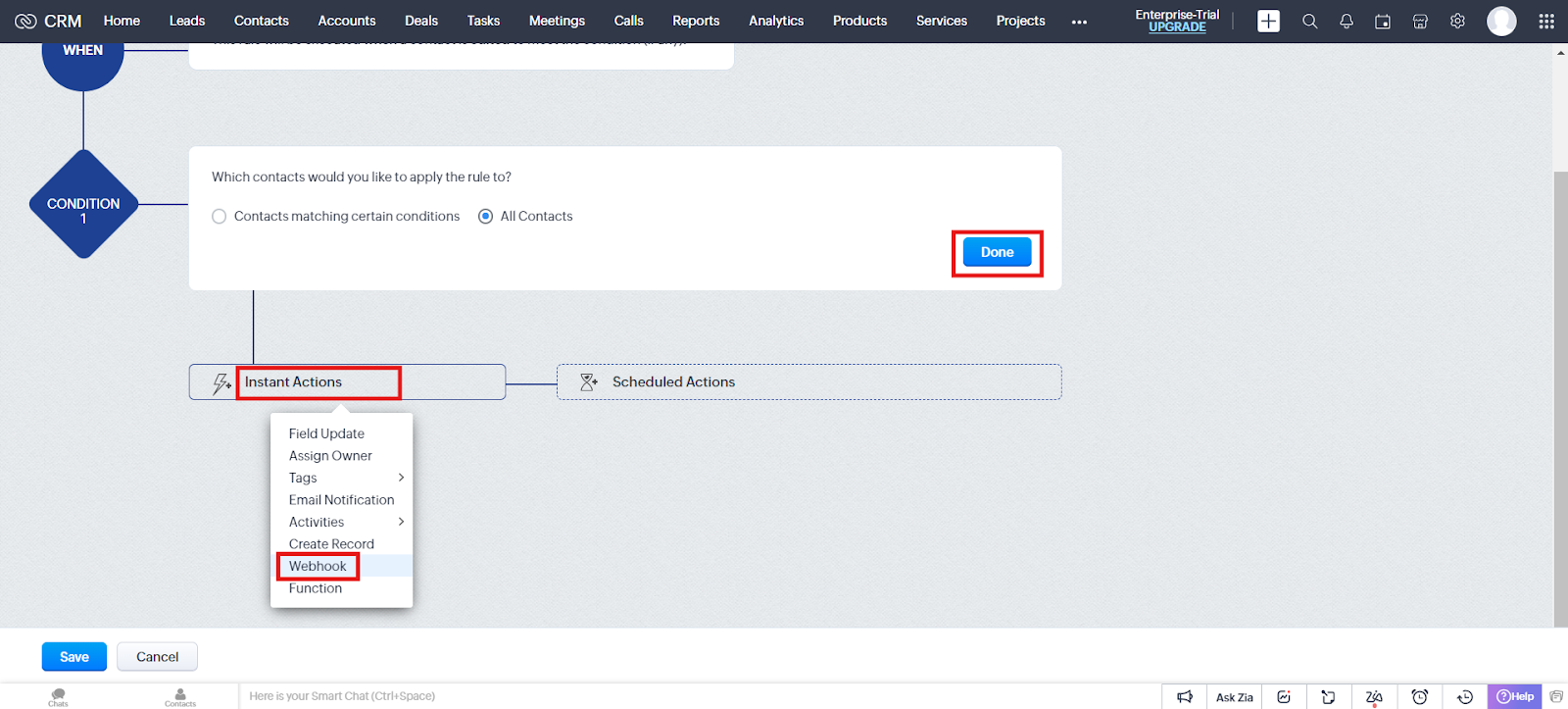Open the calendar icon in header
The width and height of the screenshot is (1568, 709).
point(1383,21)
